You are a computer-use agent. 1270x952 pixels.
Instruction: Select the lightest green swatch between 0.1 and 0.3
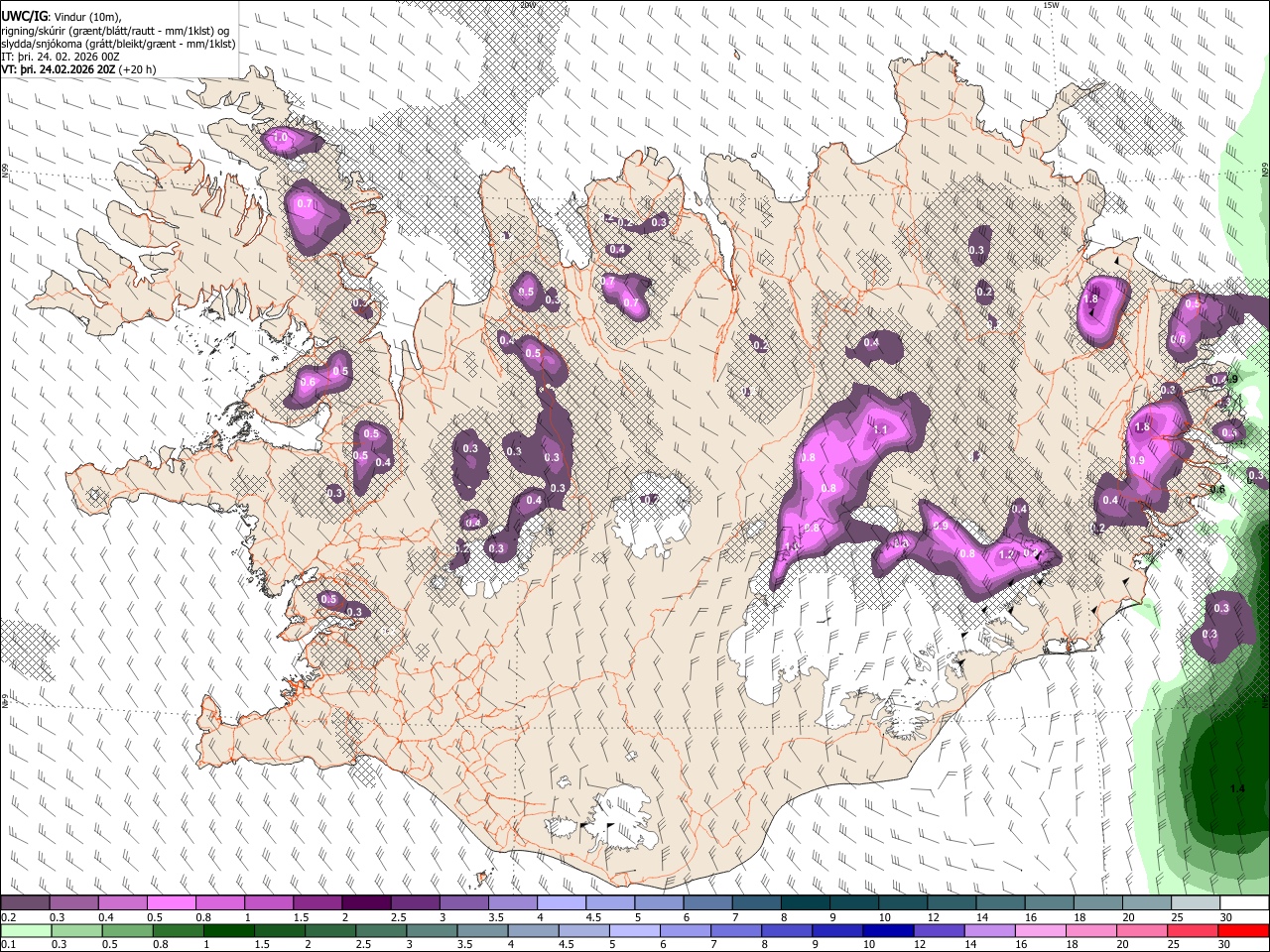(26, 930)
